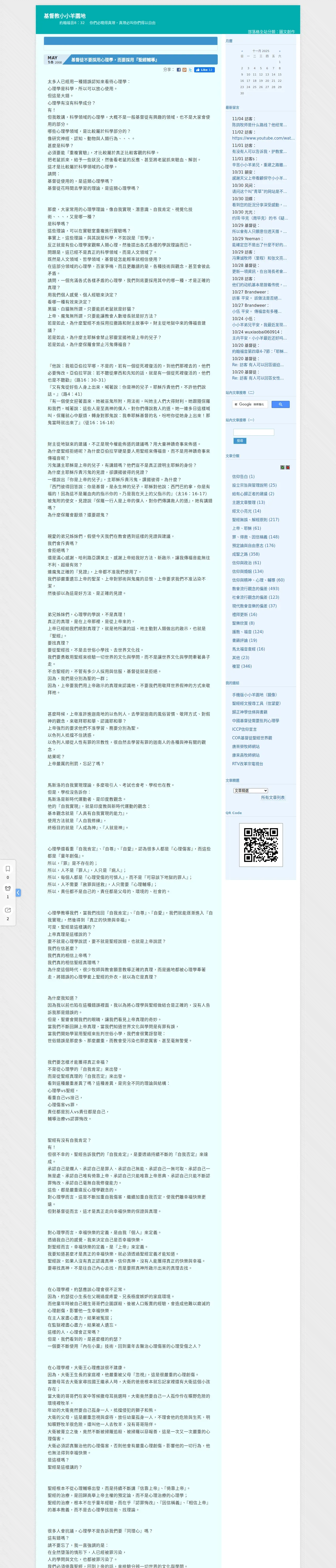Image resolution: width=336 pixels, height=1568 pixels.
Task: Open 中國基督徒需要批判心理學 link
Action: click(255, 721)
